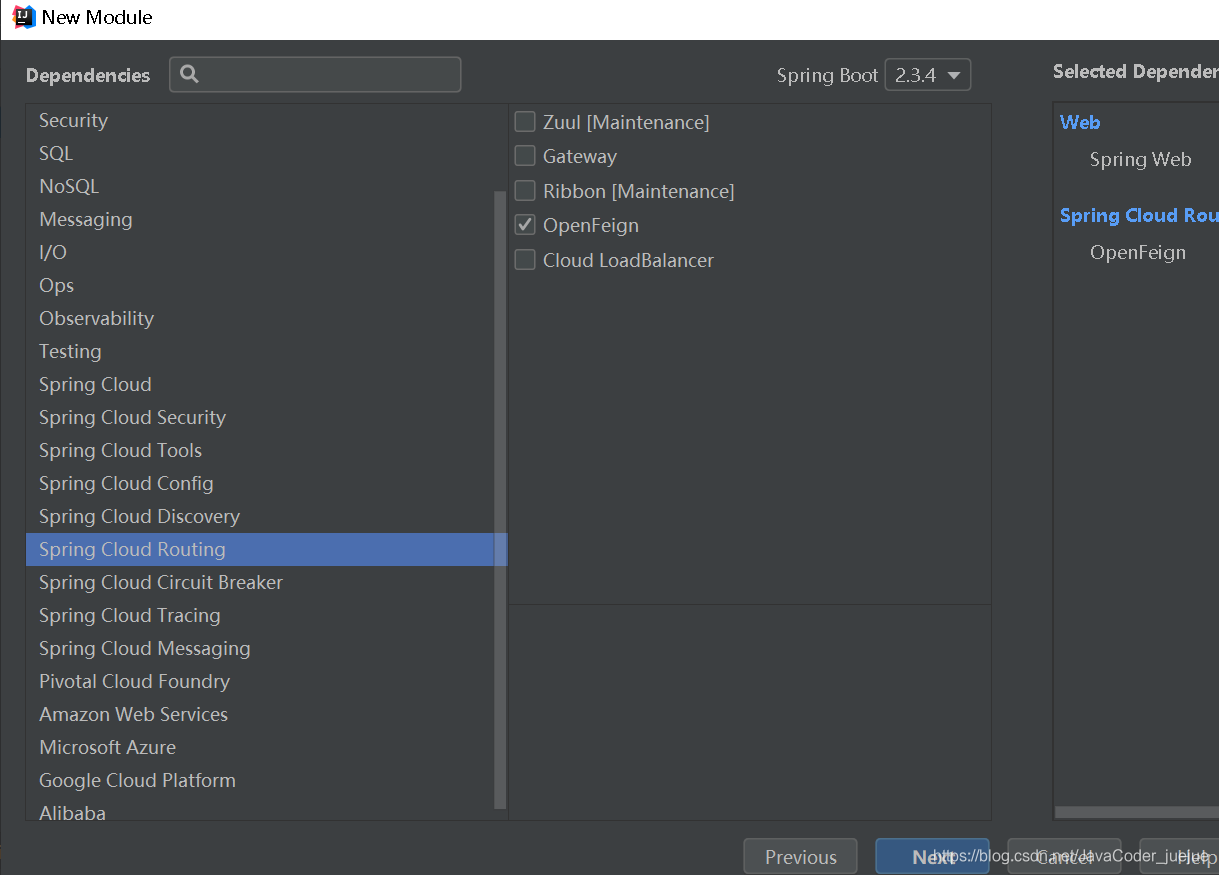
Task: Select the Security category
Action: coord(261,120)
